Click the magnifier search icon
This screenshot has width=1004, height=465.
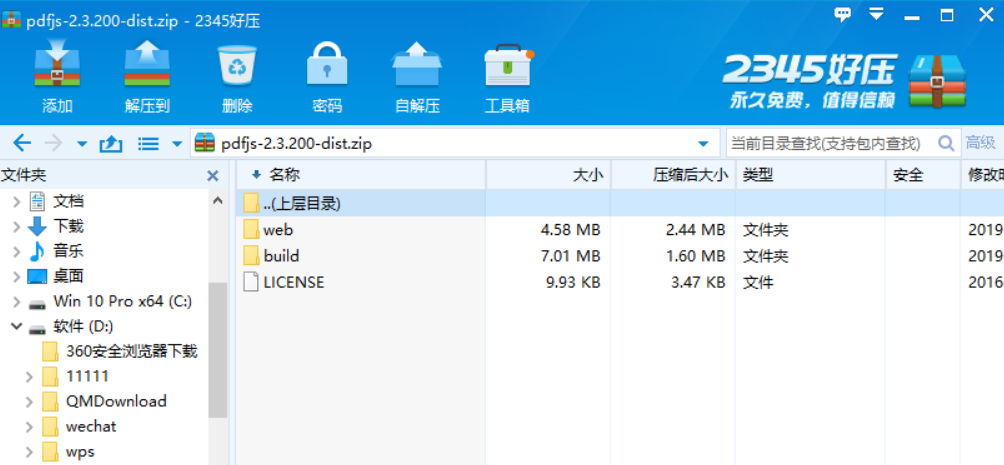(946, 143)
